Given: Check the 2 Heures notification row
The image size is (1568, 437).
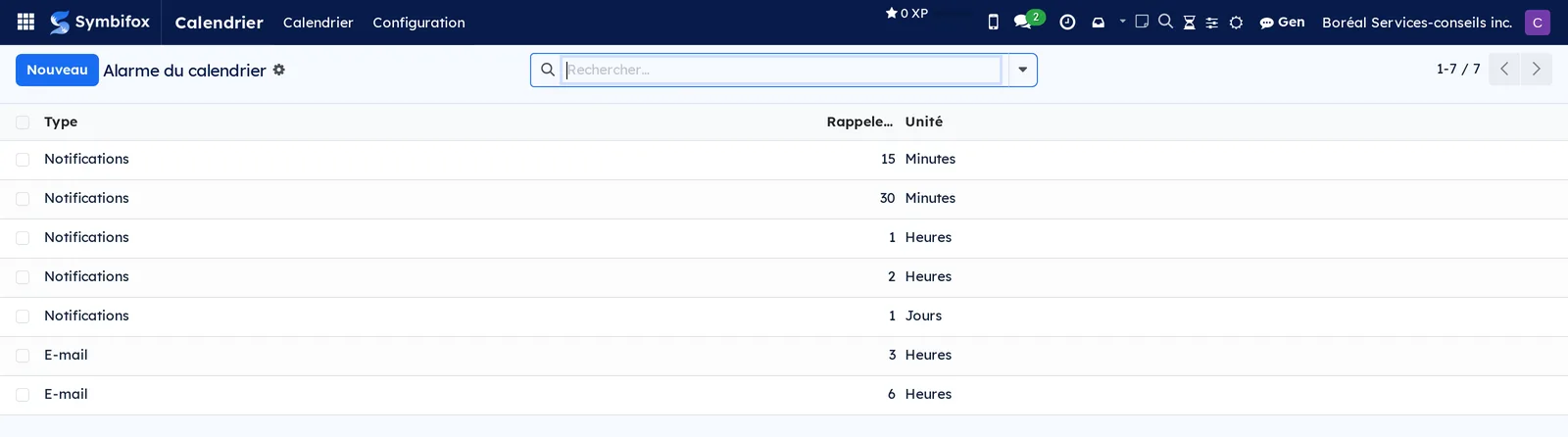Looking at the screenshot, I should 23,277.
